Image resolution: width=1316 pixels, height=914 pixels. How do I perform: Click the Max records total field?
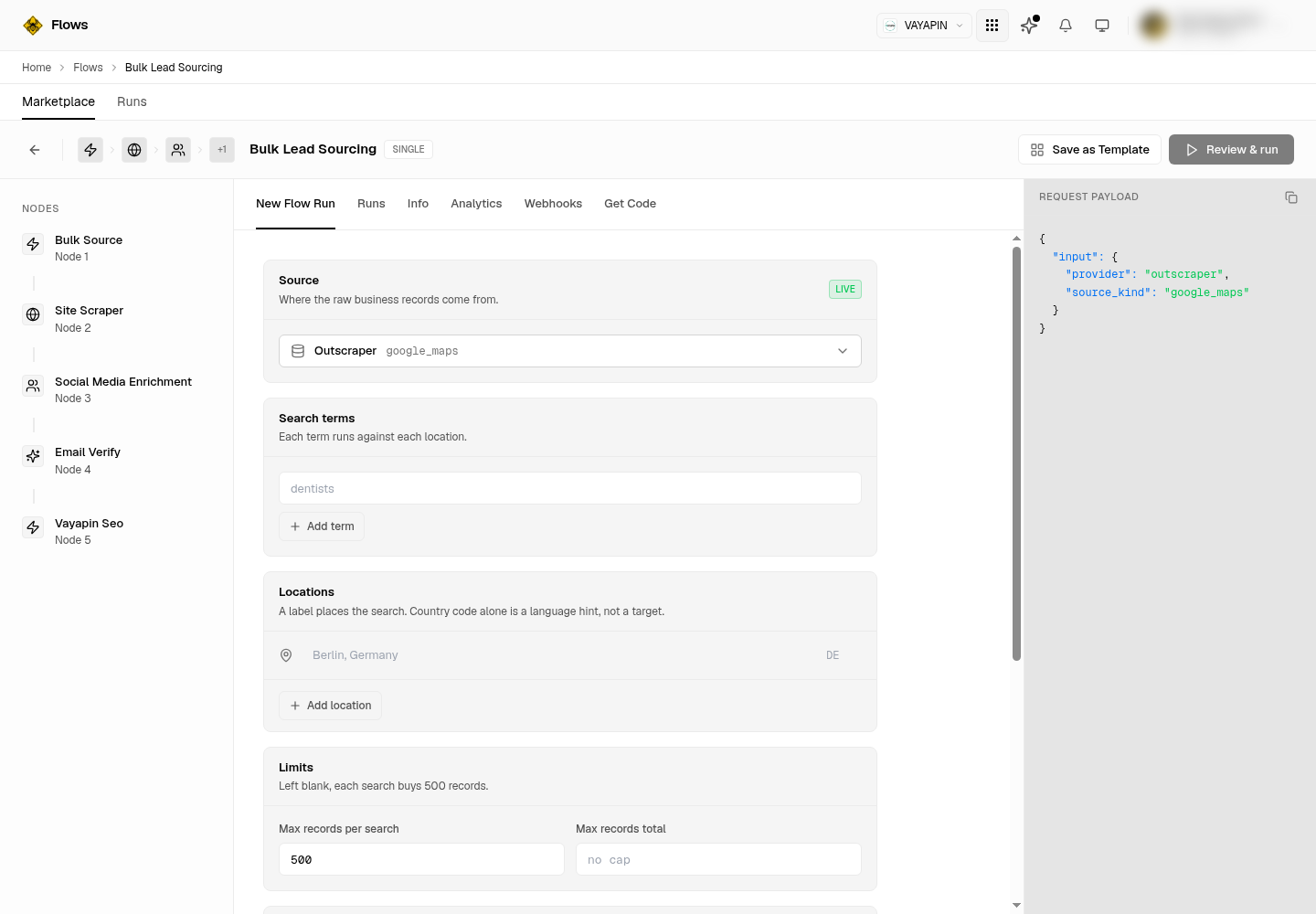pos(718,859)
